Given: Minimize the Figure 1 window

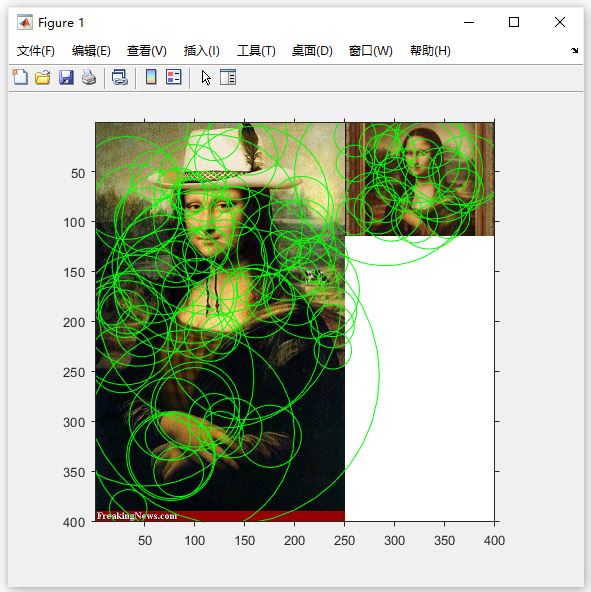Looking at the screenshot, I should [x=469, y=22].
